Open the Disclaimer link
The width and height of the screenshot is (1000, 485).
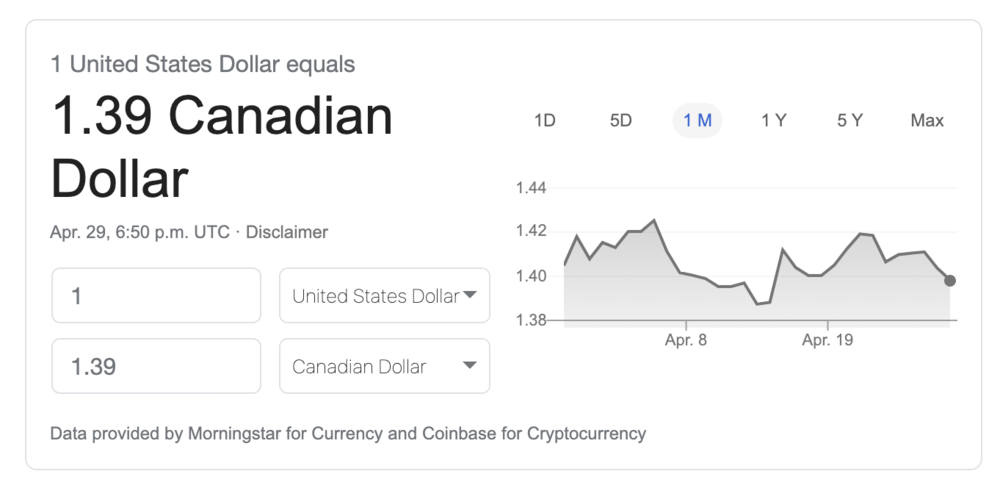[287, 232]
